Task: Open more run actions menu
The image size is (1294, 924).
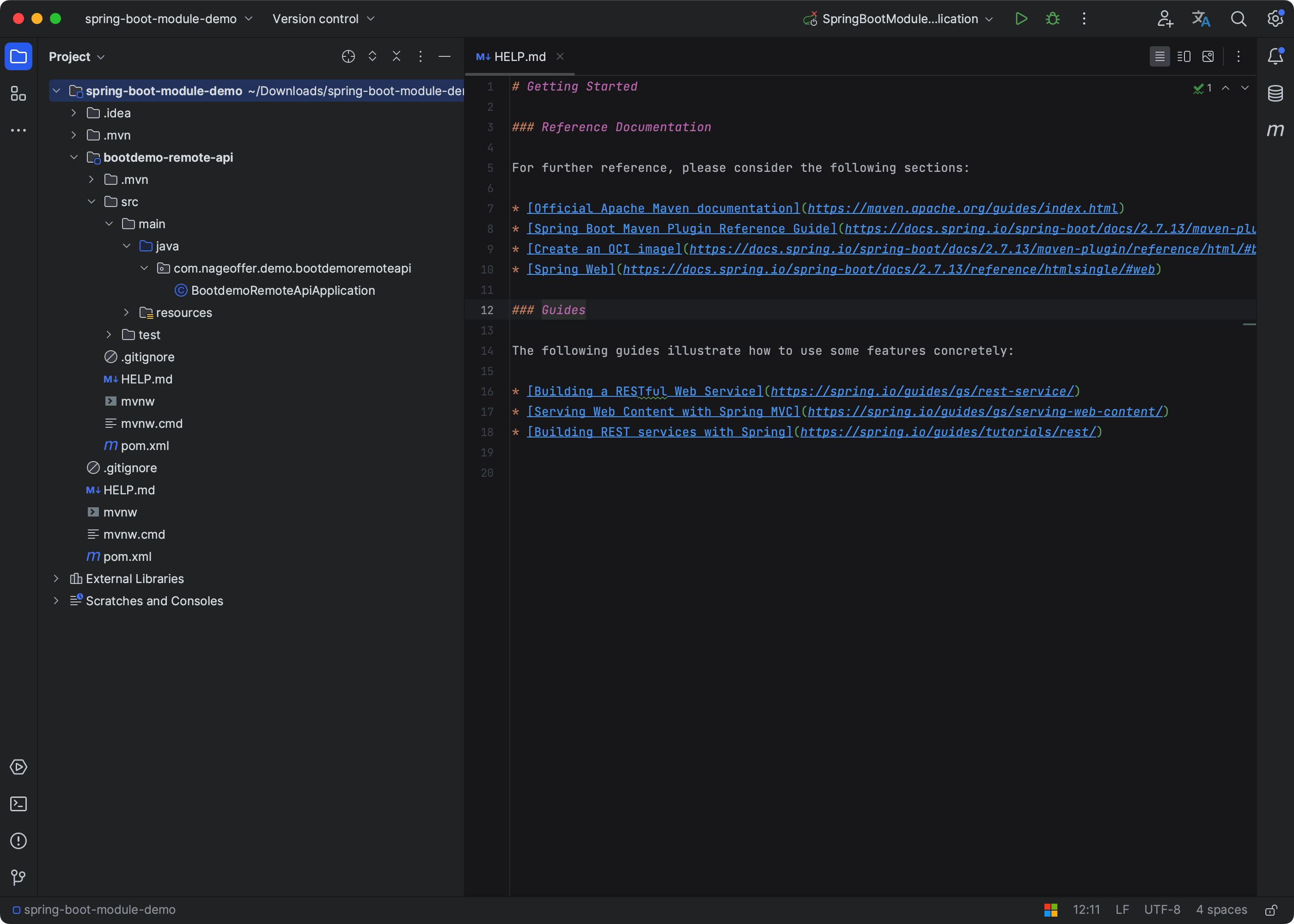Action: (x=1084, y=19)
